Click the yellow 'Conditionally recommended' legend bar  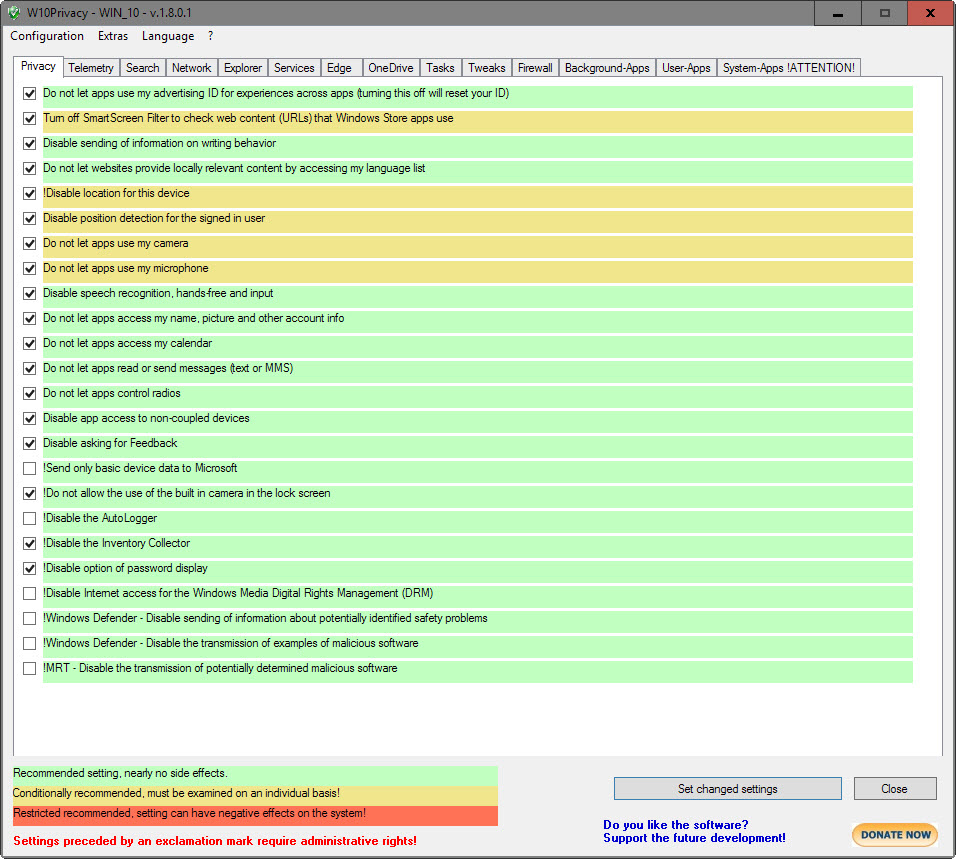click(x=255, y=796)
